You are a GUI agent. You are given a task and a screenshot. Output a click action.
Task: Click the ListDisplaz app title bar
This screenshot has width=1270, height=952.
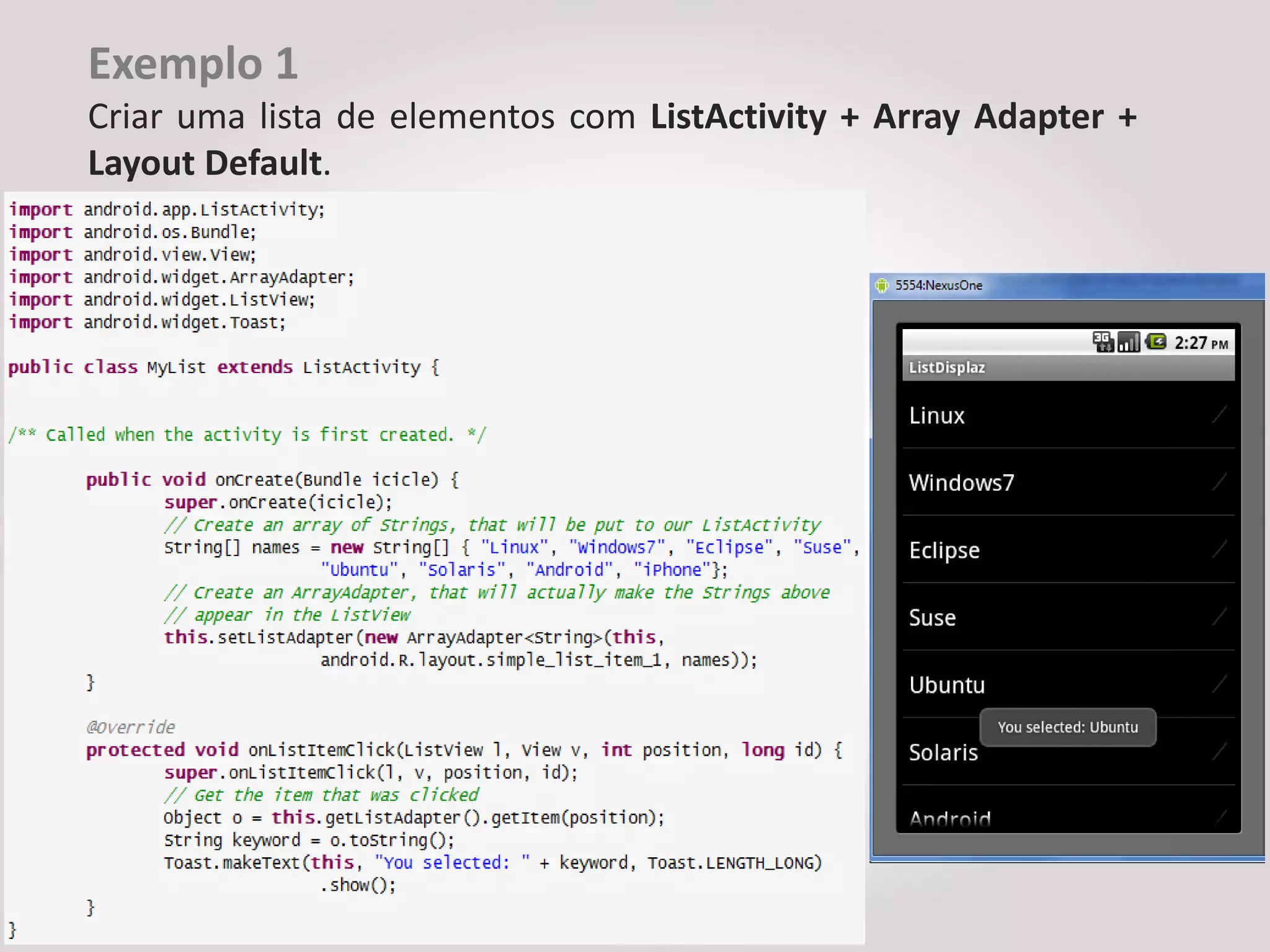[x=1068, y=368]
